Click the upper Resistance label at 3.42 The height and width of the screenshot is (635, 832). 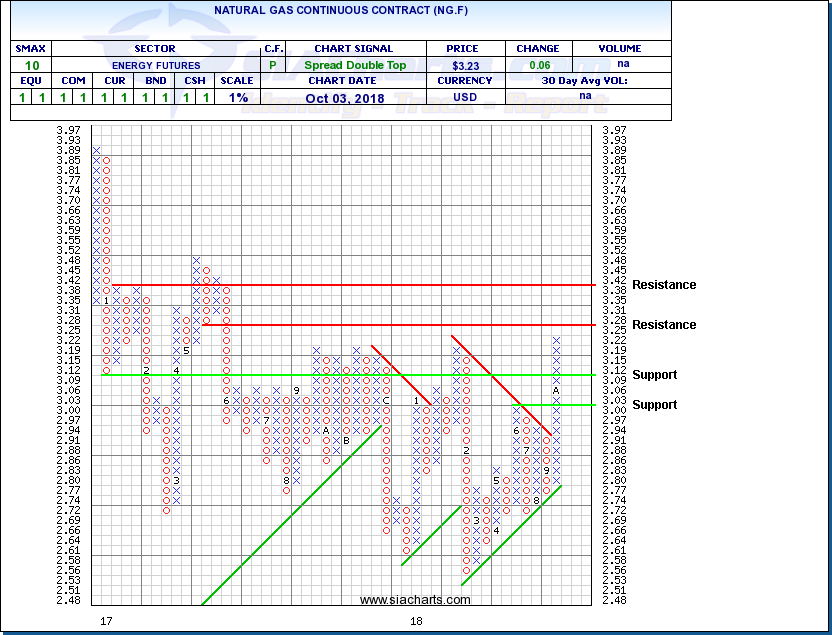coord(663,285)
